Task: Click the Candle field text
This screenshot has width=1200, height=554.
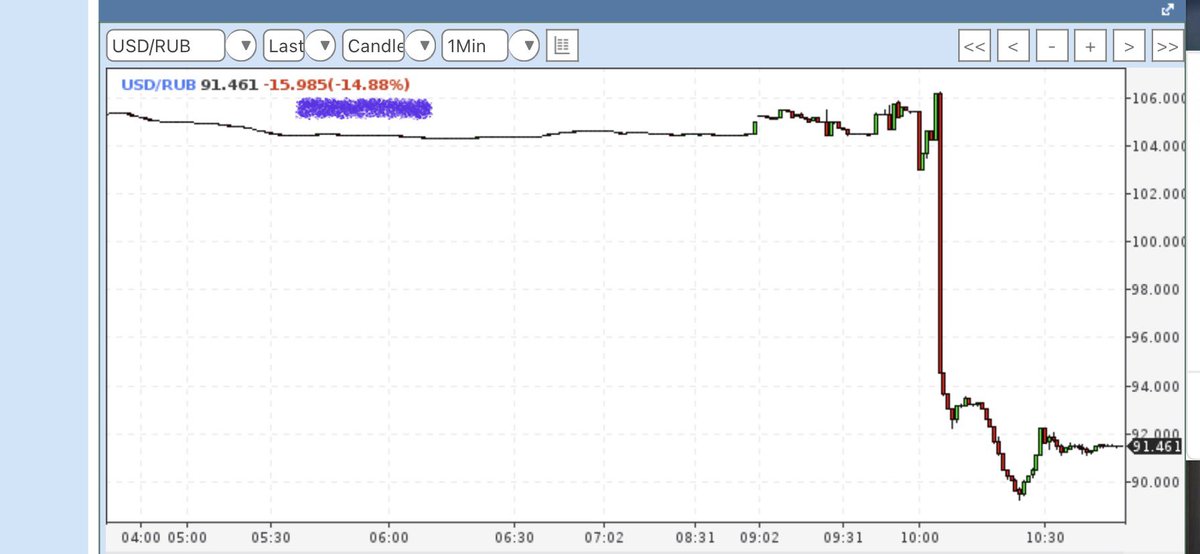Action: point(375,46)
